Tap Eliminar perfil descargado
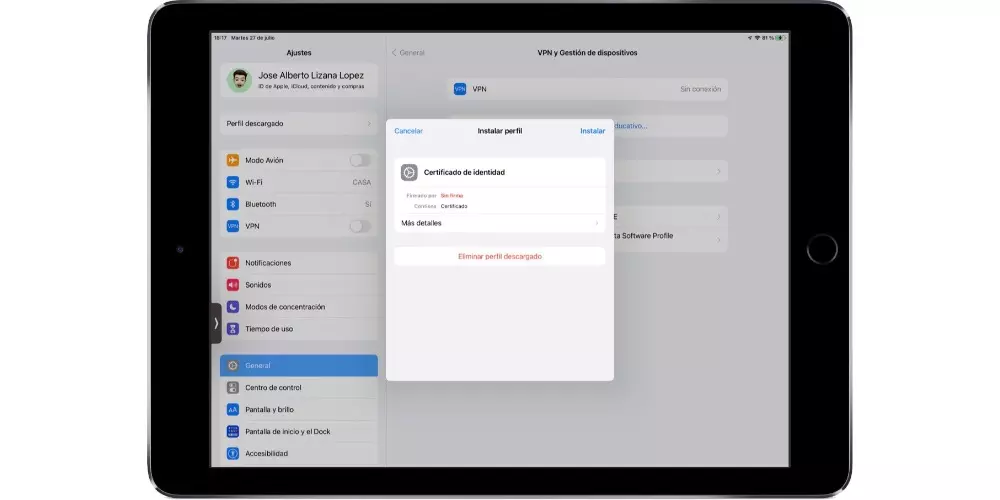Viewport: 1000px width, 500px height. 499,256
